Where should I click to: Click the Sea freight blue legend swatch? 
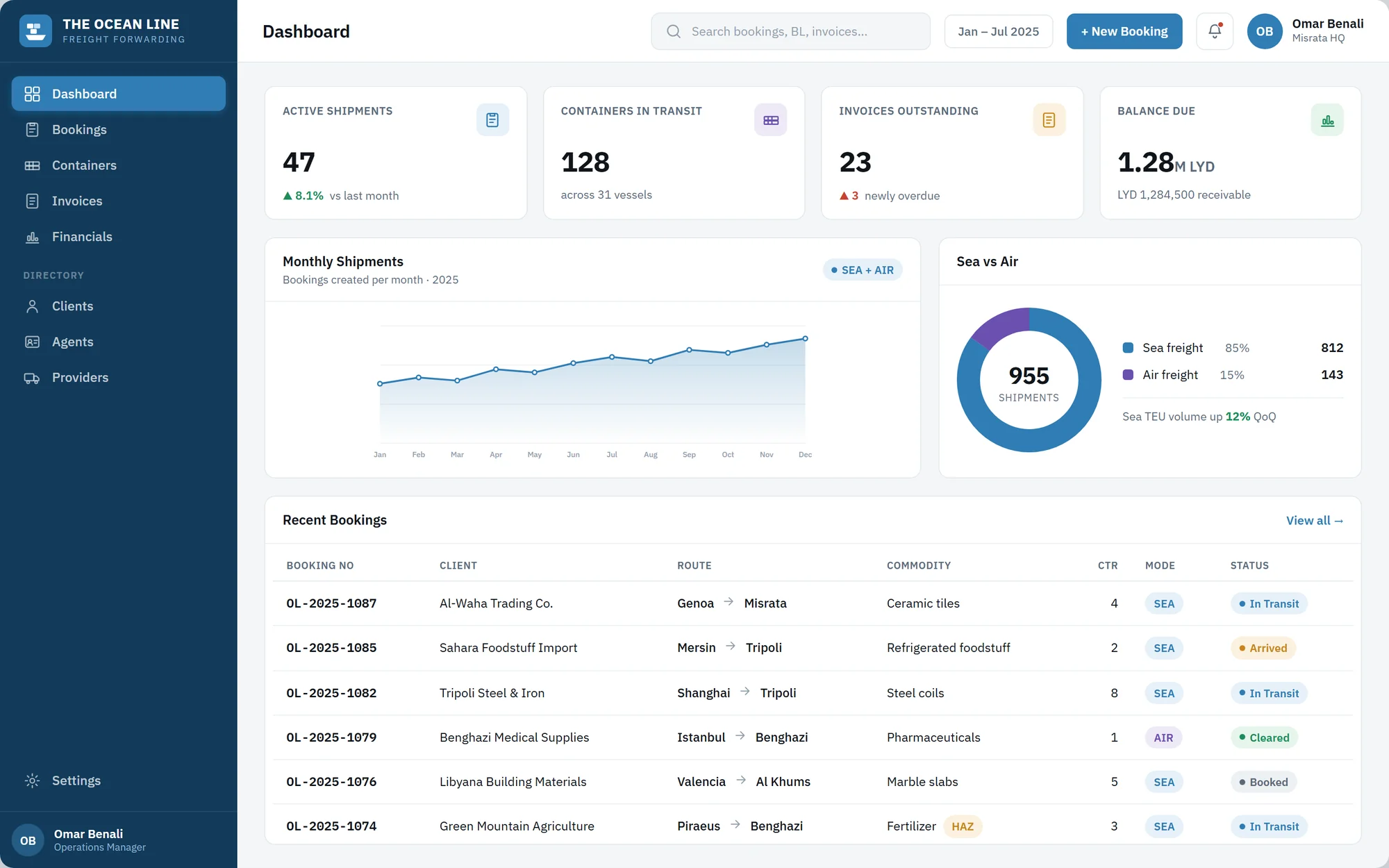pos(1128,348)
